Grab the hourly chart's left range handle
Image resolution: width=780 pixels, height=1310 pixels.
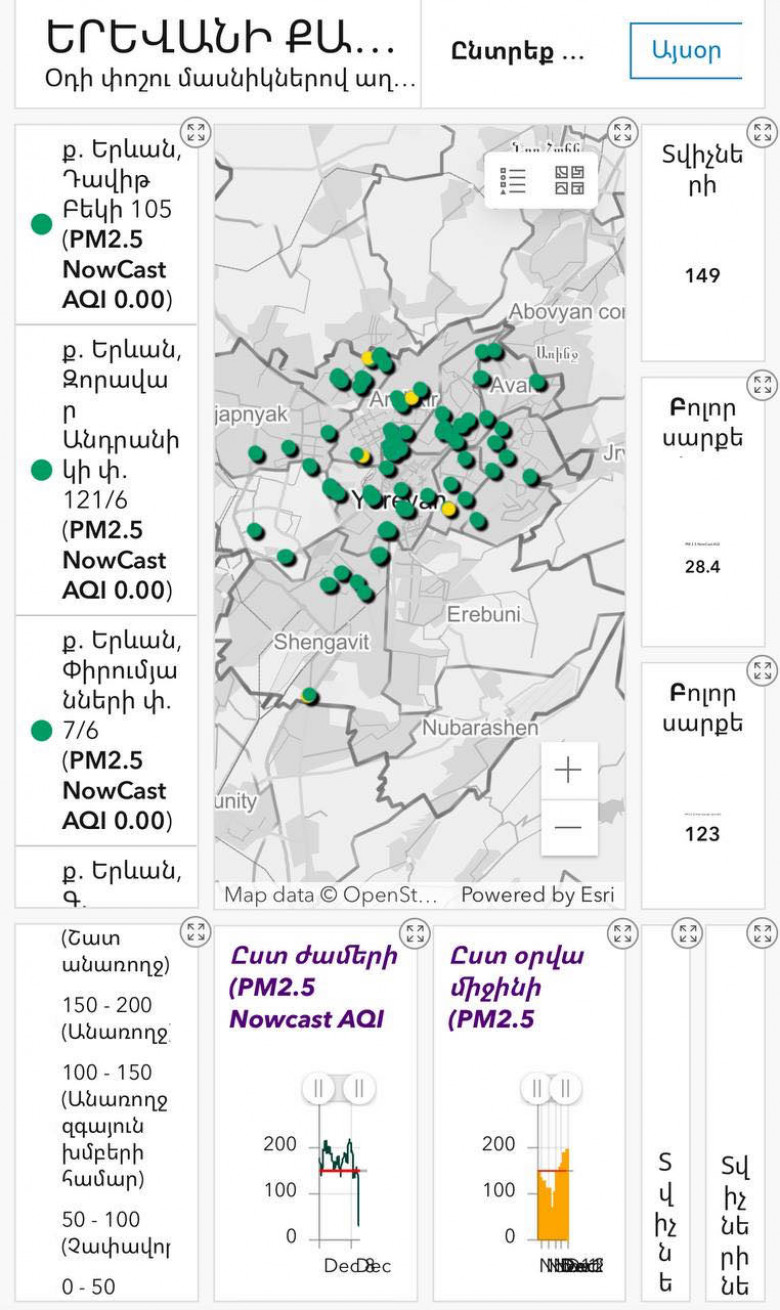click(318, 1088)
